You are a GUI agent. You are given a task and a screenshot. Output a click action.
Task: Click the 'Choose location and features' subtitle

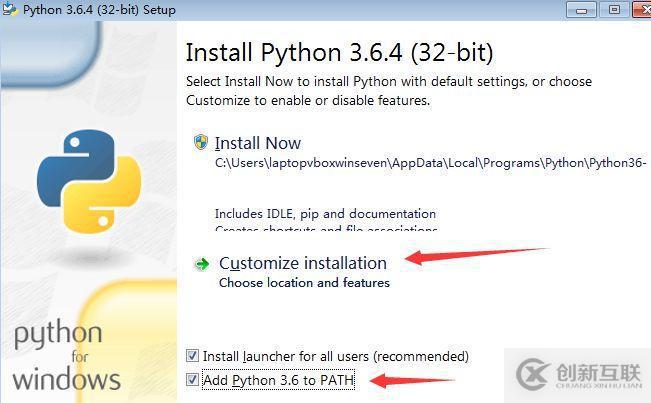click(304, 283)
